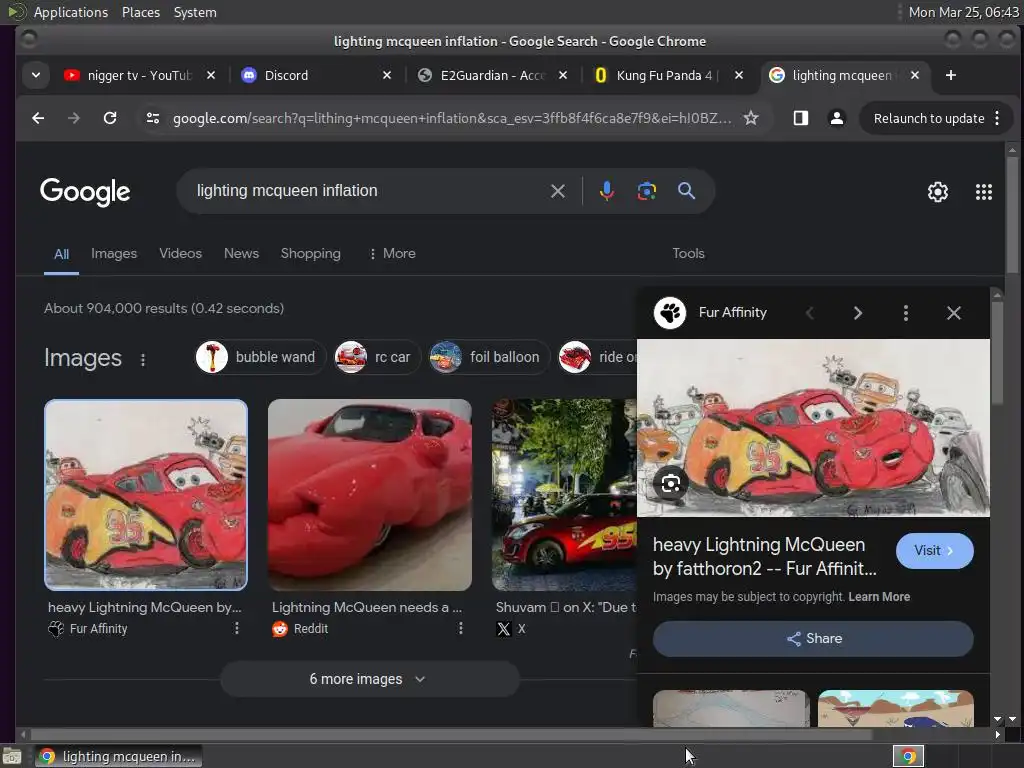
Task: Open the Reddit red car thumbnail
Action: pyautogui.click(x=370, y=495)
